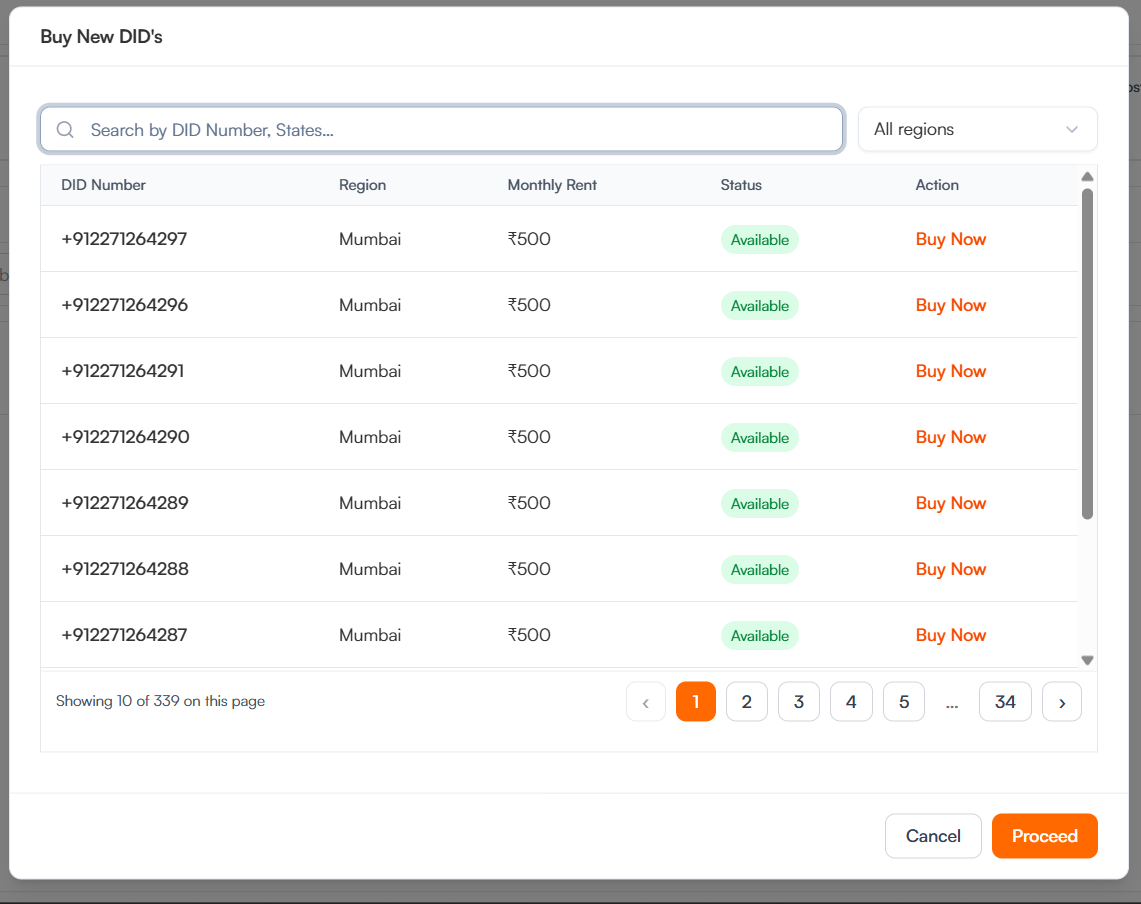
Task: Click the search magnifier icon
Action: point(66,130)
